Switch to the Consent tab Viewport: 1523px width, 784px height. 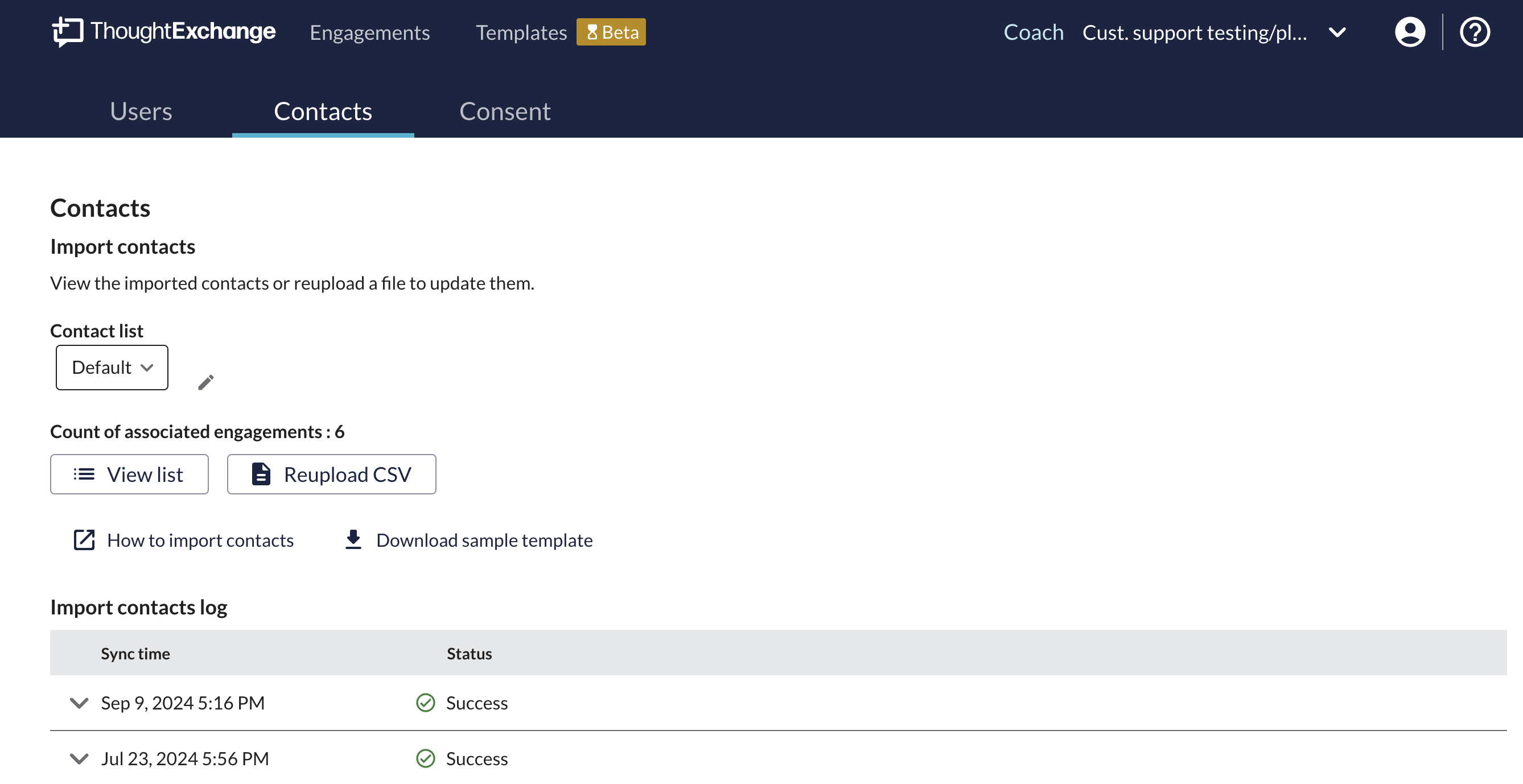[x=505, y=111]
